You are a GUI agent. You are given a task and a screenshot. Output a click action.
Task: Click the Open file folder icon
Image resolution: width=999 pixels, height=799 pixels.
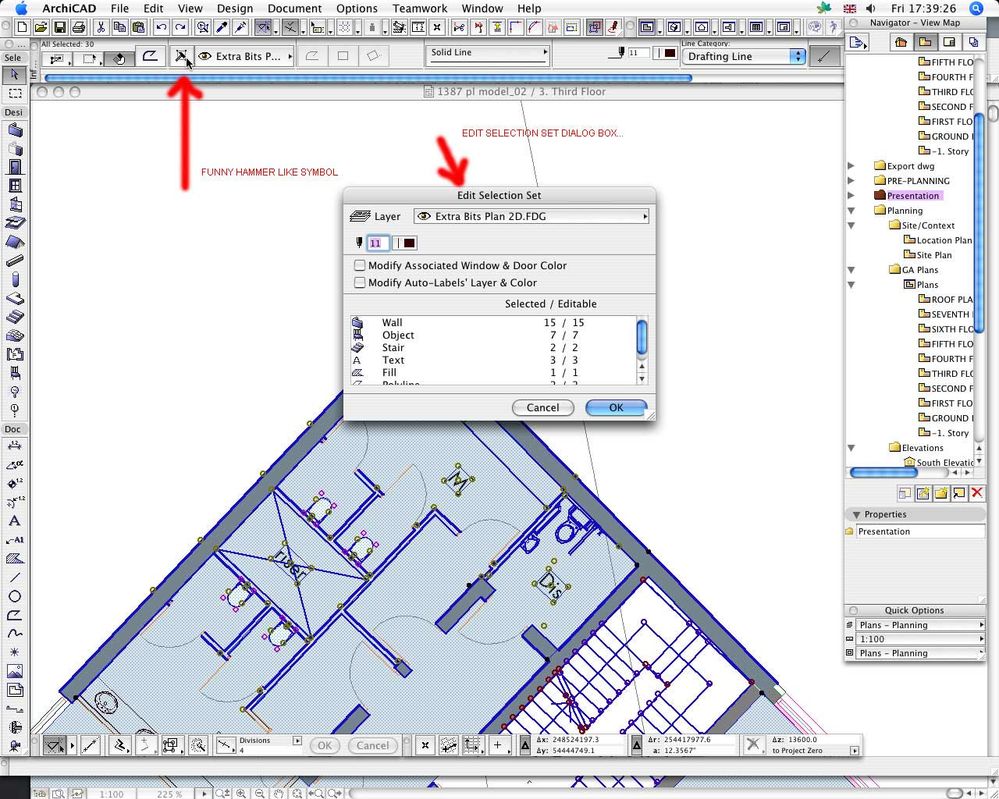click(41, 27)
